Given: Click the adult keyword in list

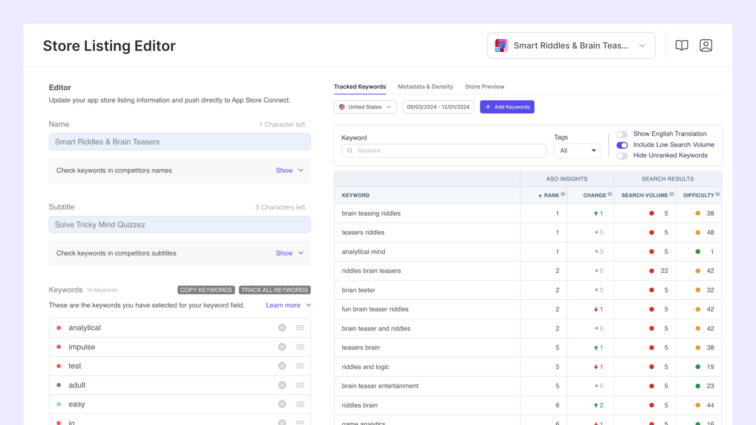Looking at the screenshot, I should tap(77, 385).
